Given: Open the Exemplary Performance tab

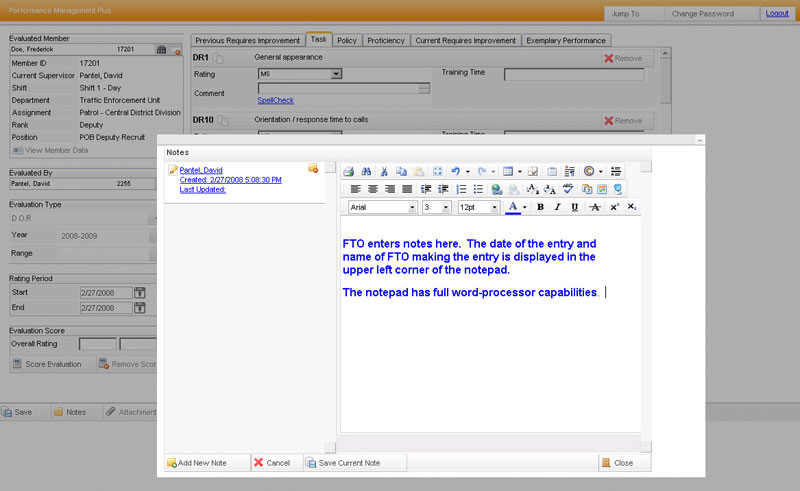Looking at the screenshot, I should [566, 40].
